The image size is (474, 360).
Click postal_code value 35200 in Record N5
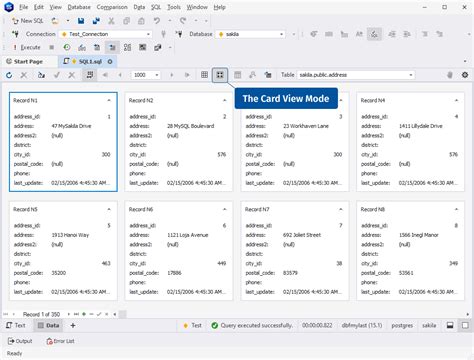[59, 273]
